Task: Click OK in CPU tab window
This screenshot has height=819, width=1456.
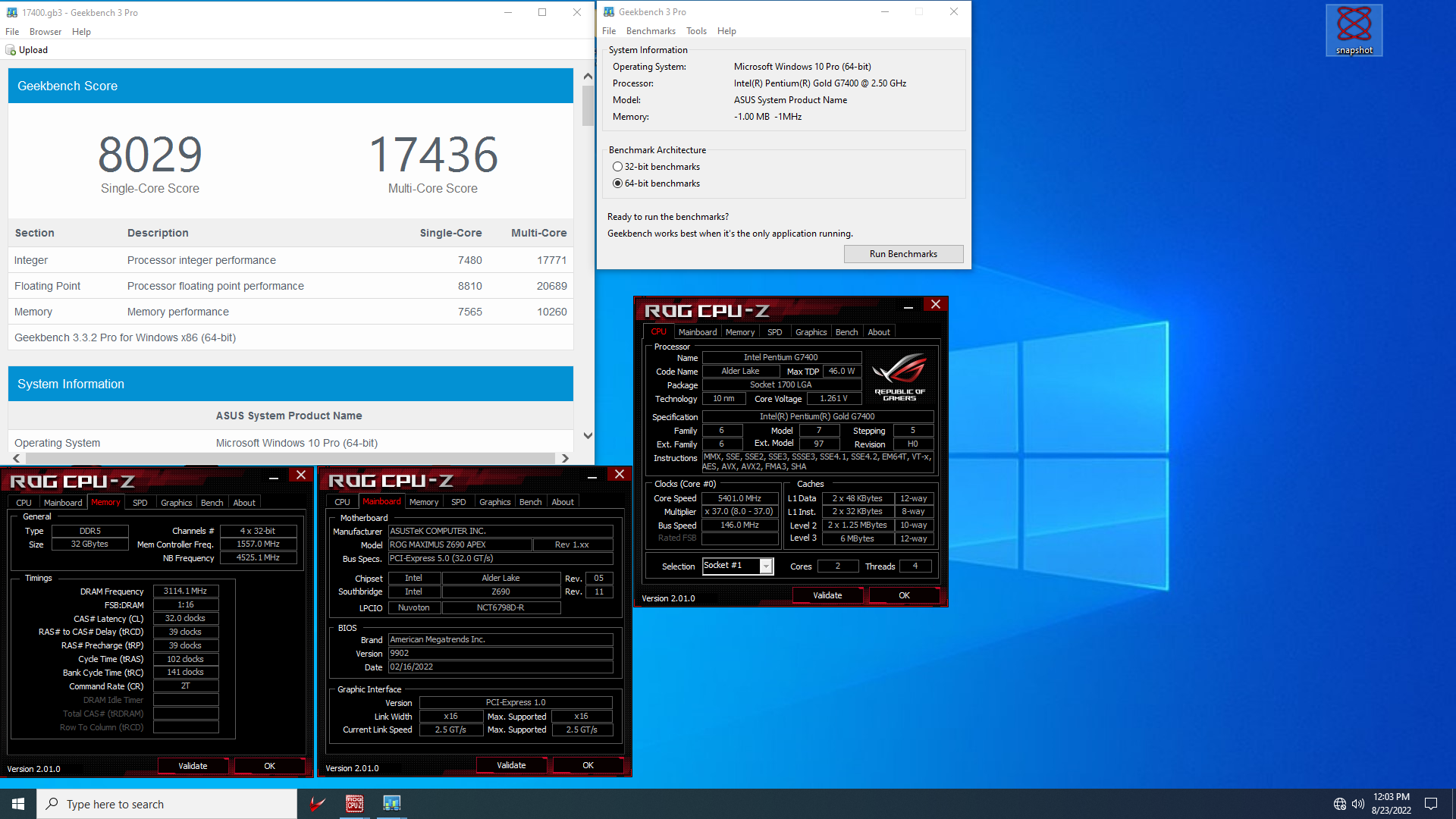Action: tap(904, 596)
